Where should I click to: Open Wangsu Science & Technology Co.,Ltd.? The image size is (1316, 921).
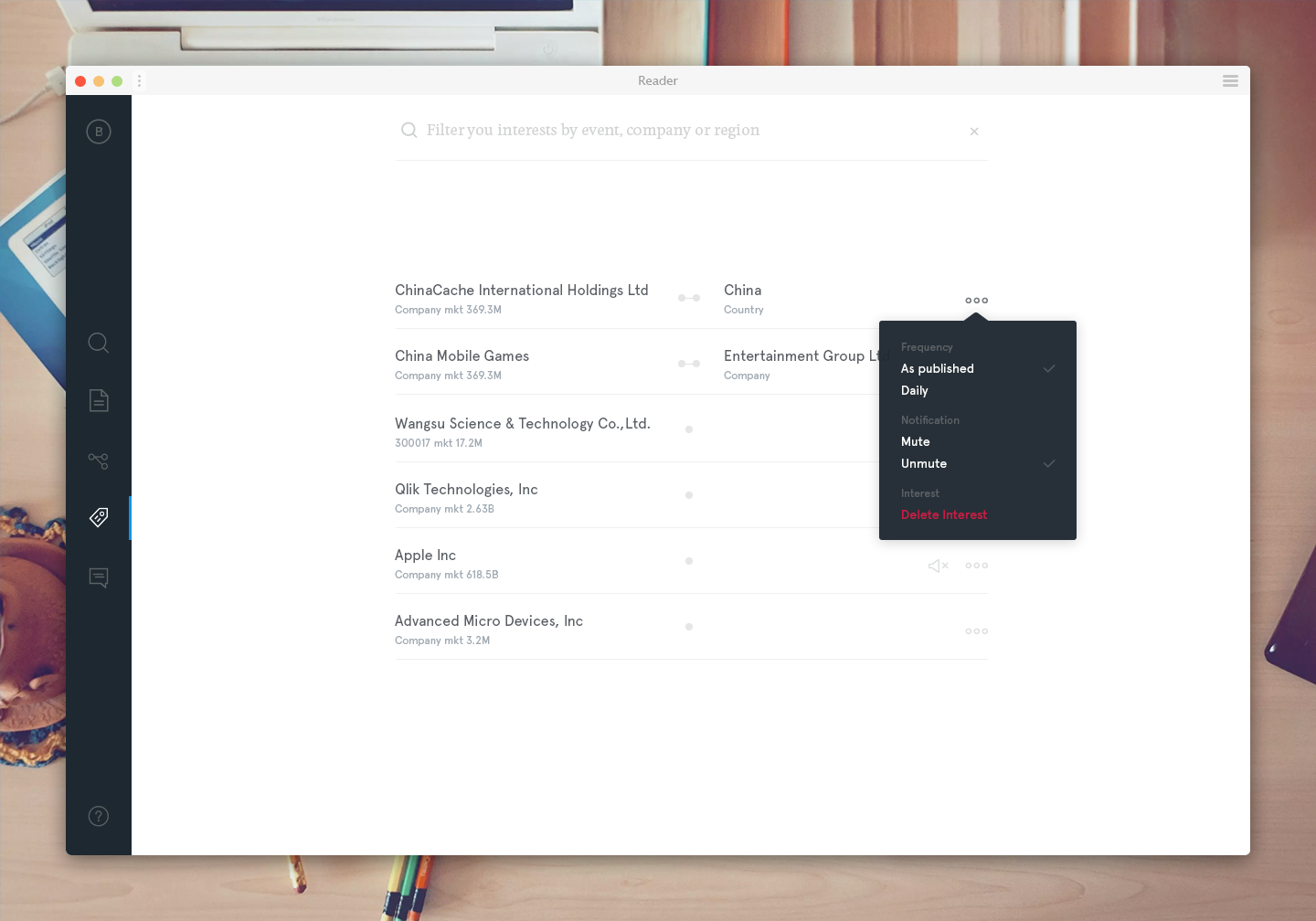523,423
